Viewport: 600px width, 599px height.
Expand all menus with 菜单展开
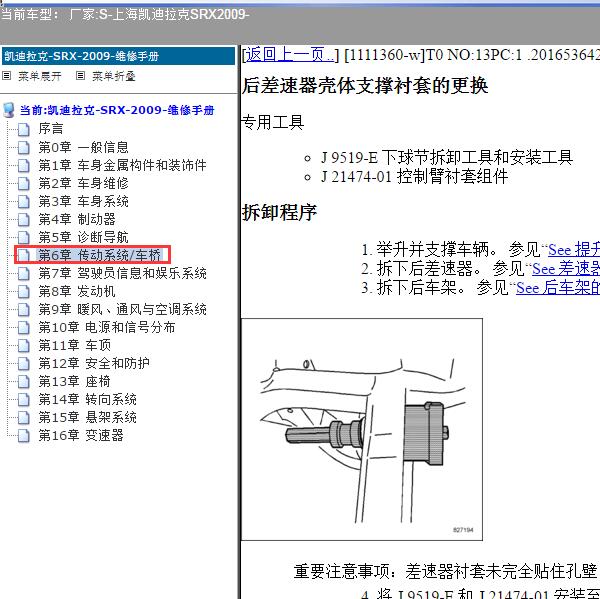40,76
